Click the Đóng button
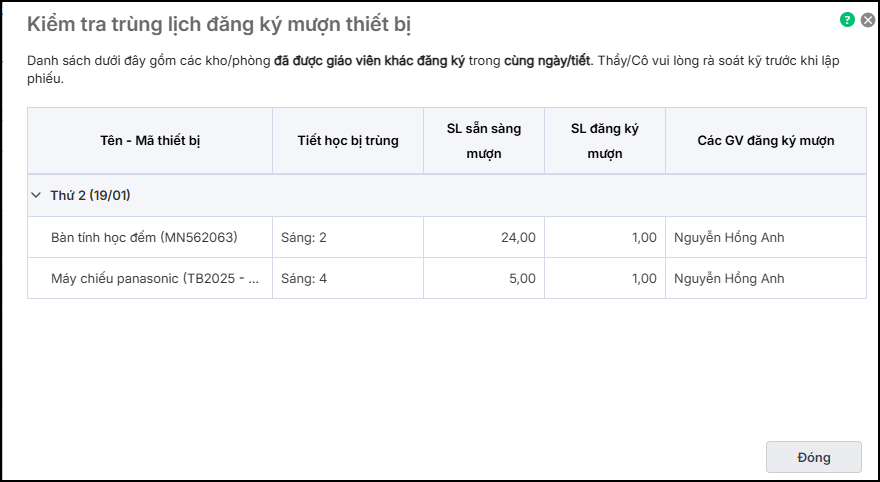The image size is (880, 482). 813,457
